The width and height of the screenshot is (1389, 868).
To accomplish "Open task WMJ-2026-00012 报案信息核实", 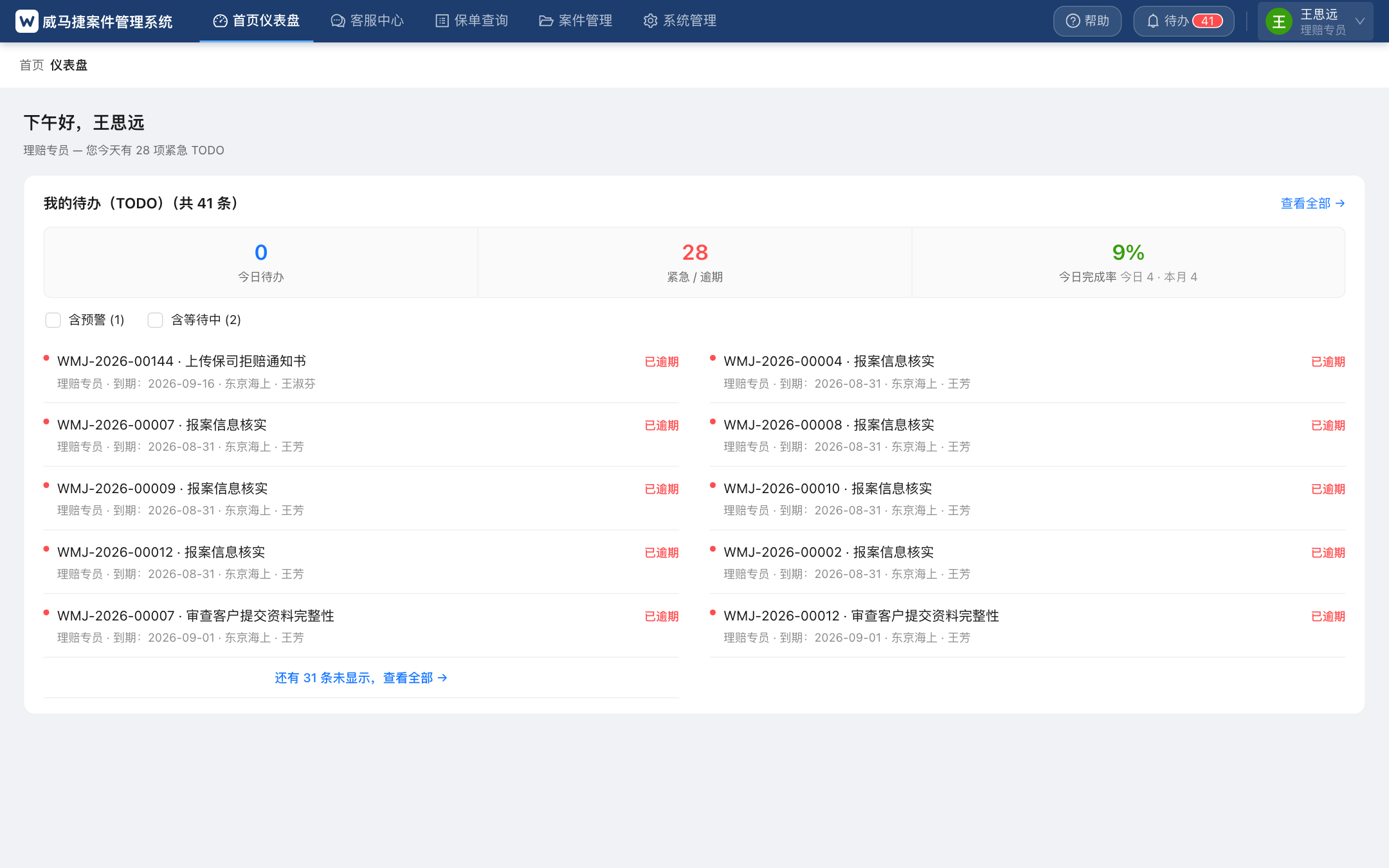I will tap(361, 563).
